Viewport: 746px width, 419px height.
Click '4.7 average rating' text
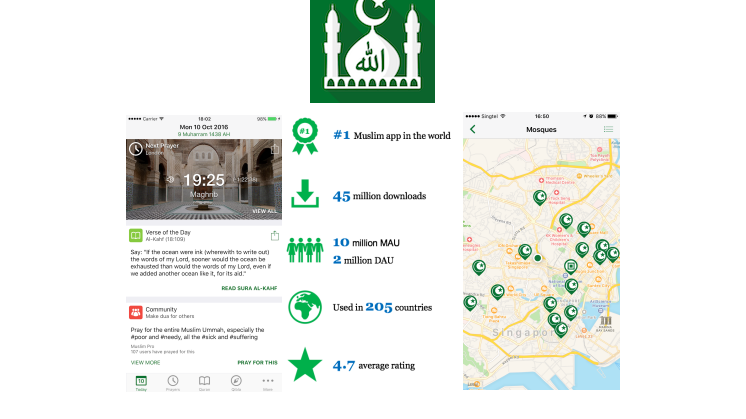point(373,365)
